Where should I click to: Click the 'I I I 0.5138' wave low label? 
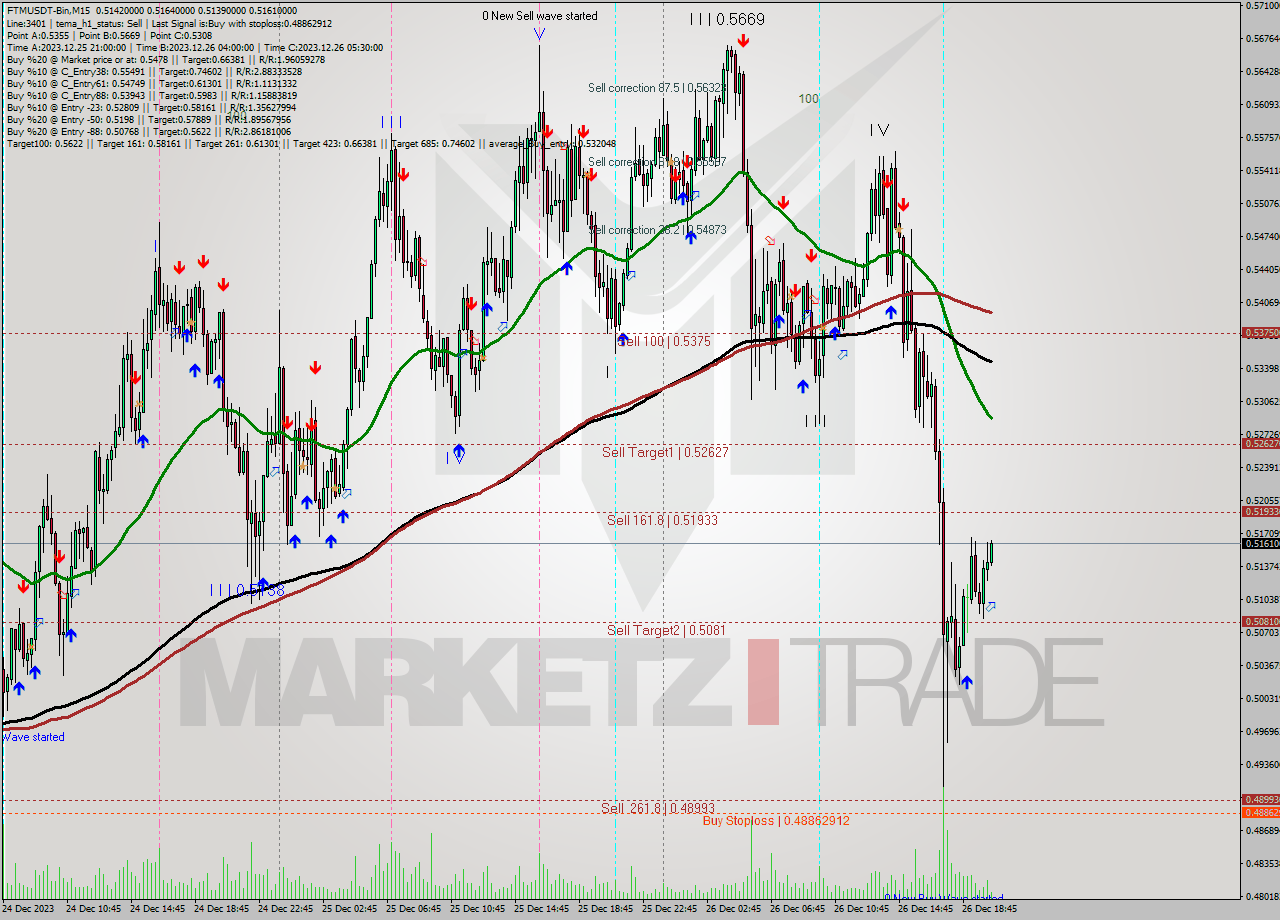247,591
